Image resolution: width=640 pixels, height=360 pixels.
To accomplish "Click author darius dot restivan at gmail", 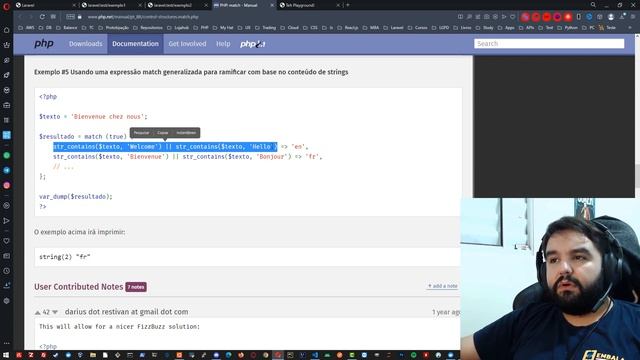I will pyautogui.click(x=127, y=312).
